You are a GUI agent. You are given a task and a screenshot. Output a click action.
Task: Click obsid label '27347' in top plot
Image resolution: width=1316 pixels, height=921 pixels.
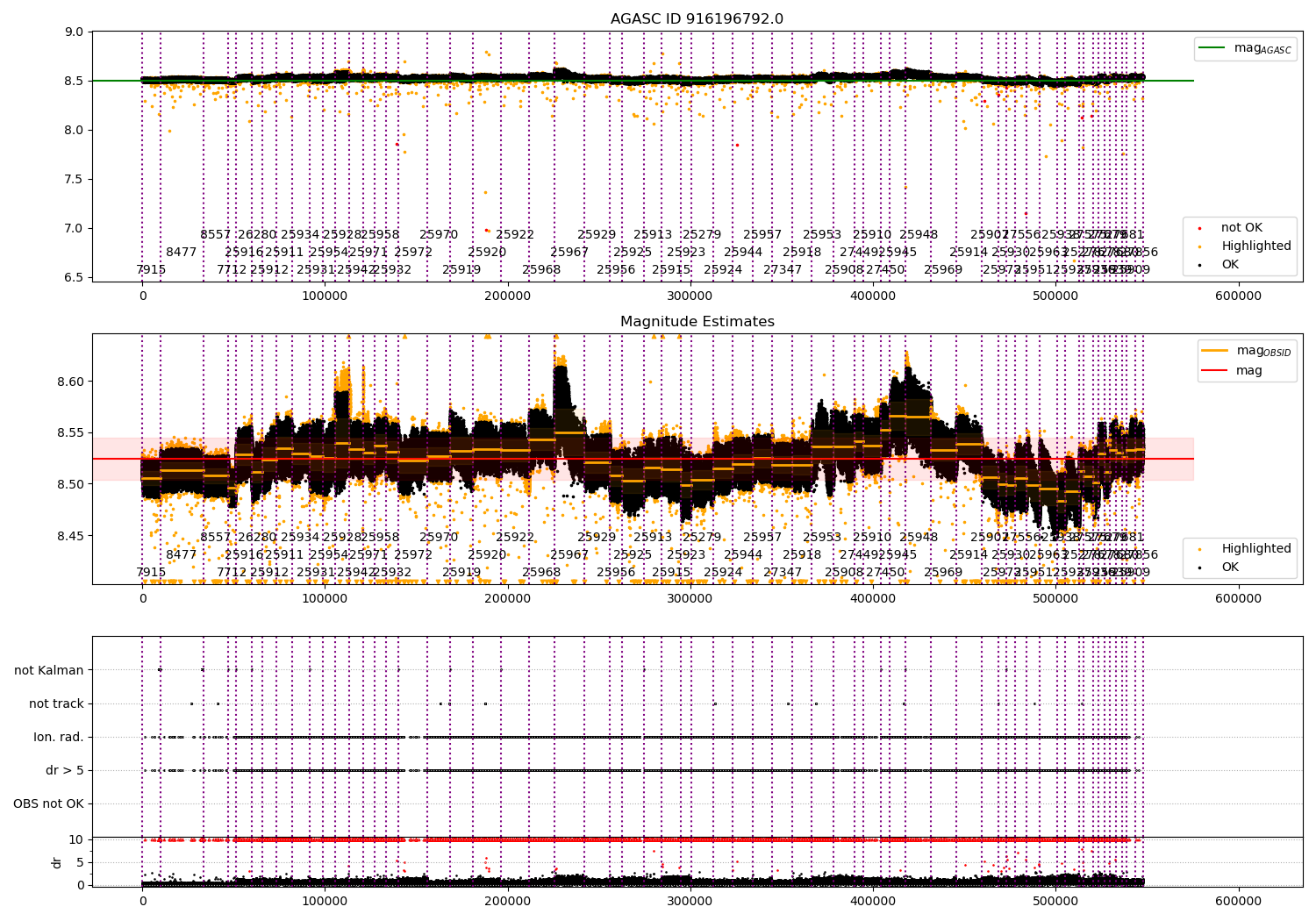coord(783,270)
